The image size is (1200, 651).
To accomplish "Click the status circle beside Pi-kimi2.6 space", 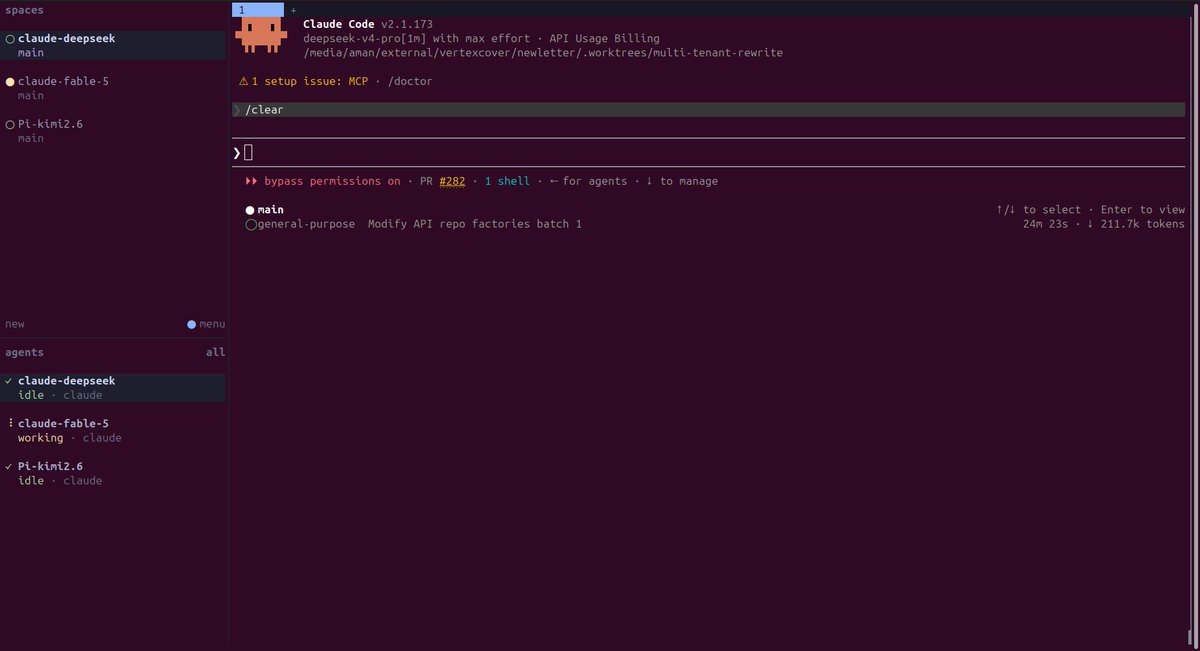I will [x=10, y=124].
